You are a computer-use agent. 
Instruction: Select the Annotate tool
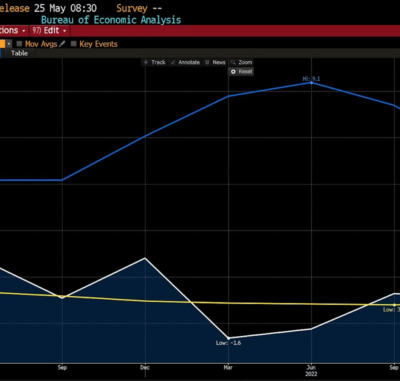[x=185, y=62]
